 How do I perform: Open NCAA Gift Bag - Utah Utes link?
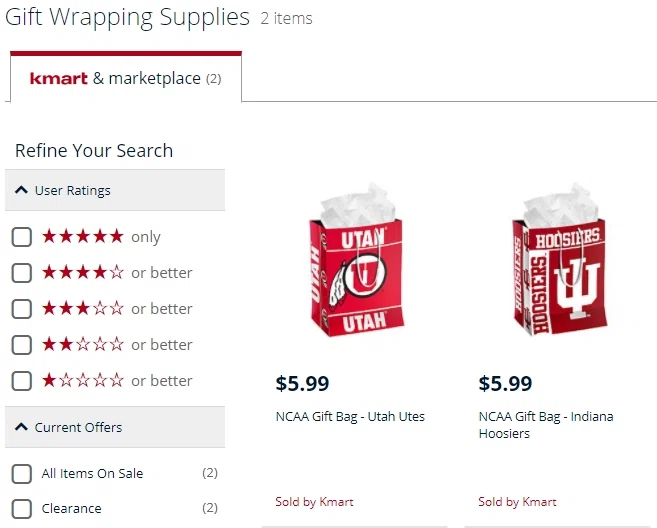350,416
